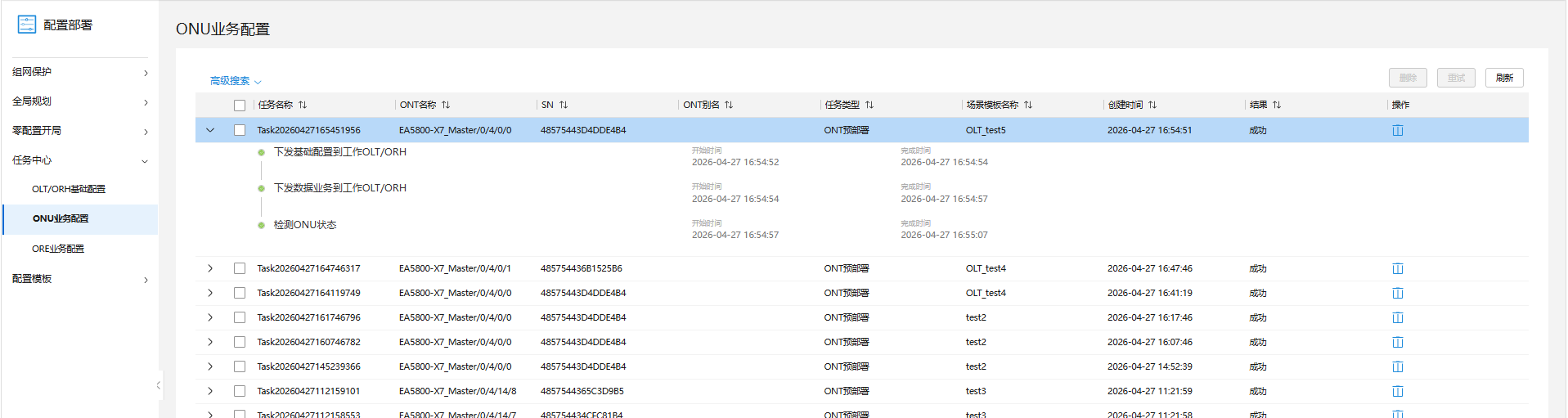1568x418 pixels.
Task: Expand 组网保护 chevron in sidebar
Action: pos(146,73)
